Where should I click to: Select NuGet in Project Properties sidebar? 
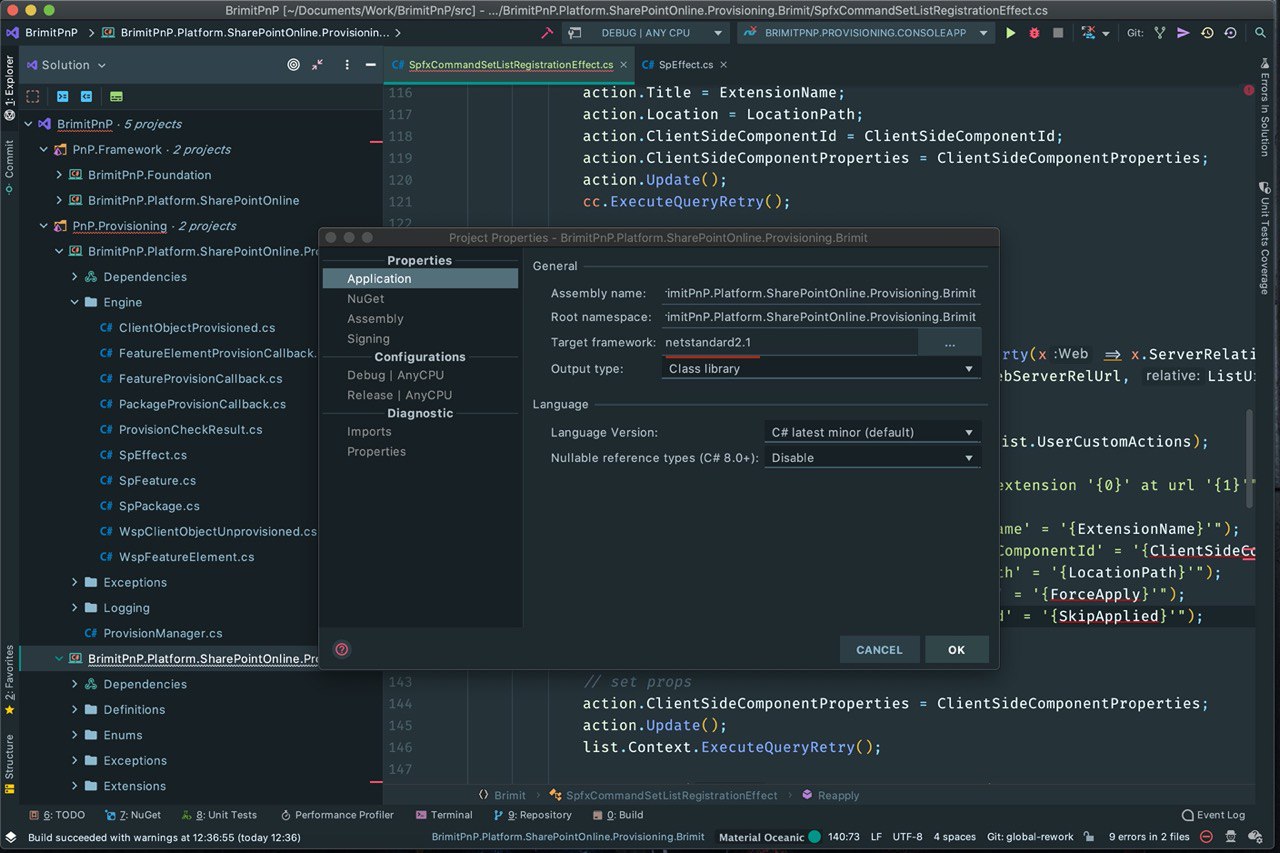click(365, 299)
